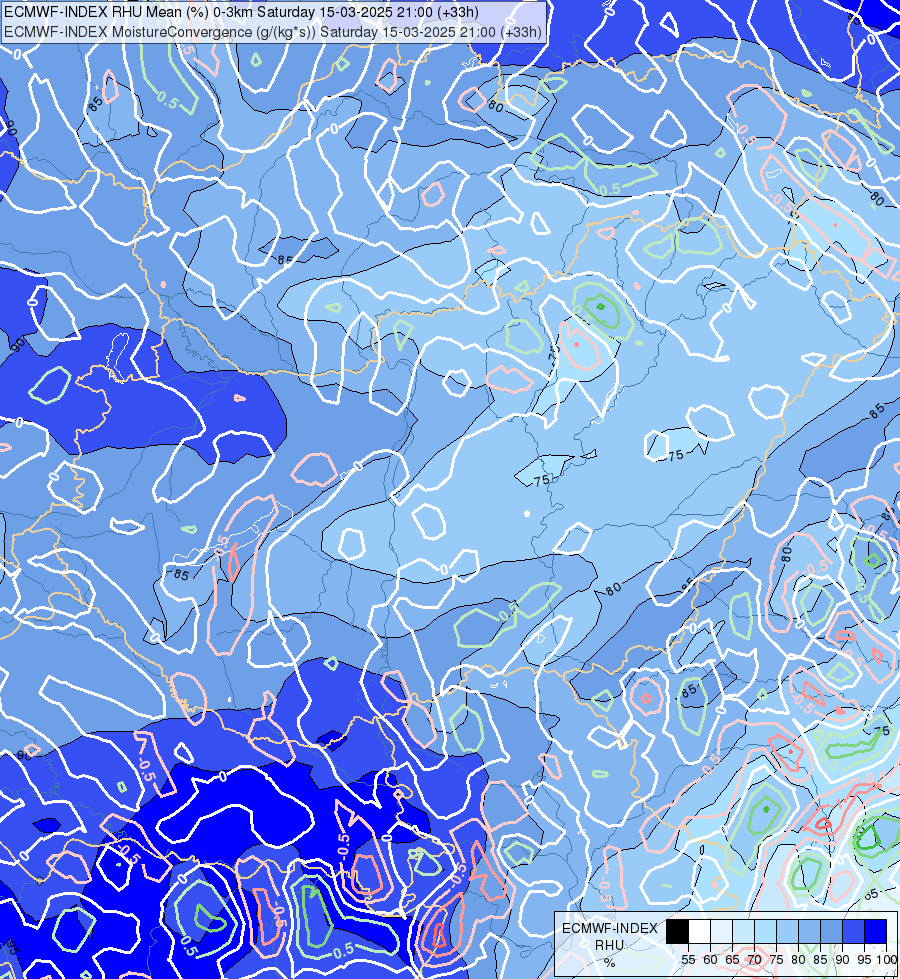Select the legend swatch between 65 and 70
Viewport: 900px width, 979px height.
click(x=743, y=932)
